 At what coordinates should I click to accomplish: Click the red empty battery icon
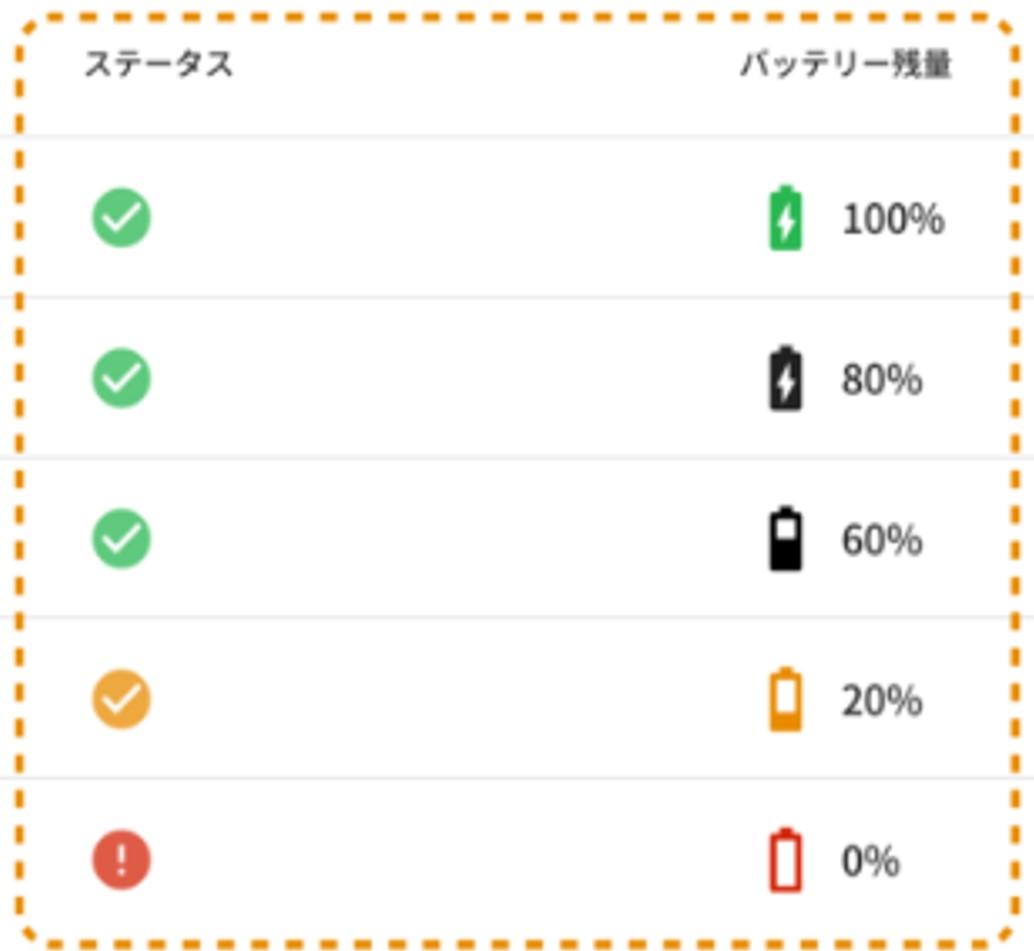(786, 859)
